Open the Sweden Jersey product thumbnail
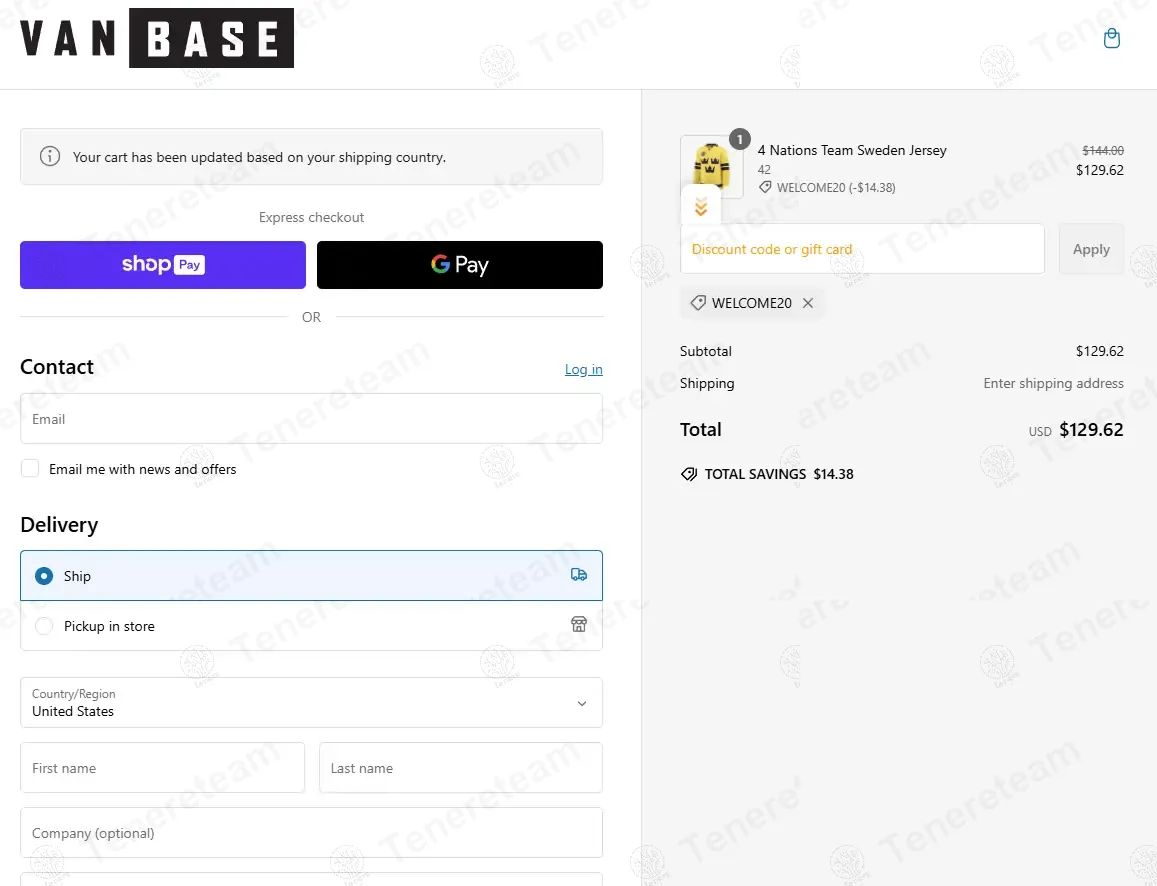 (x=711, y=167)
